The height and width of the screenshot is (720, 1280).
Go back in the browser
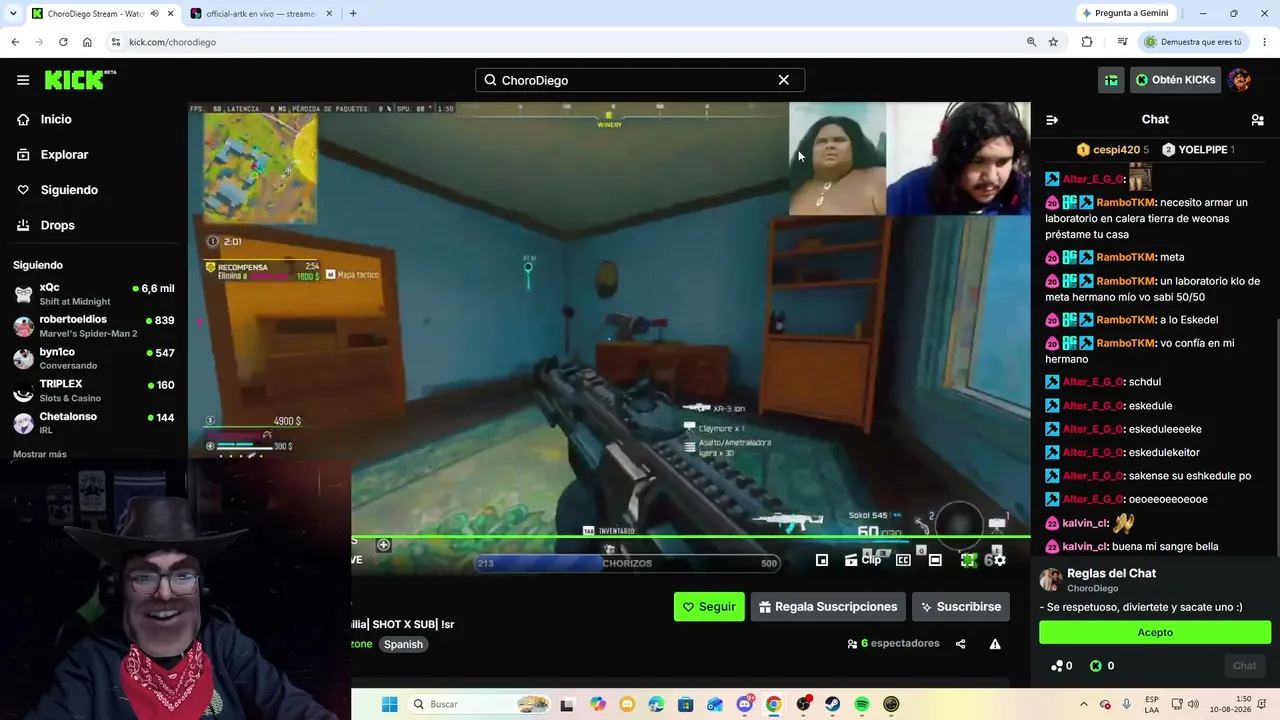click(15, 42)
